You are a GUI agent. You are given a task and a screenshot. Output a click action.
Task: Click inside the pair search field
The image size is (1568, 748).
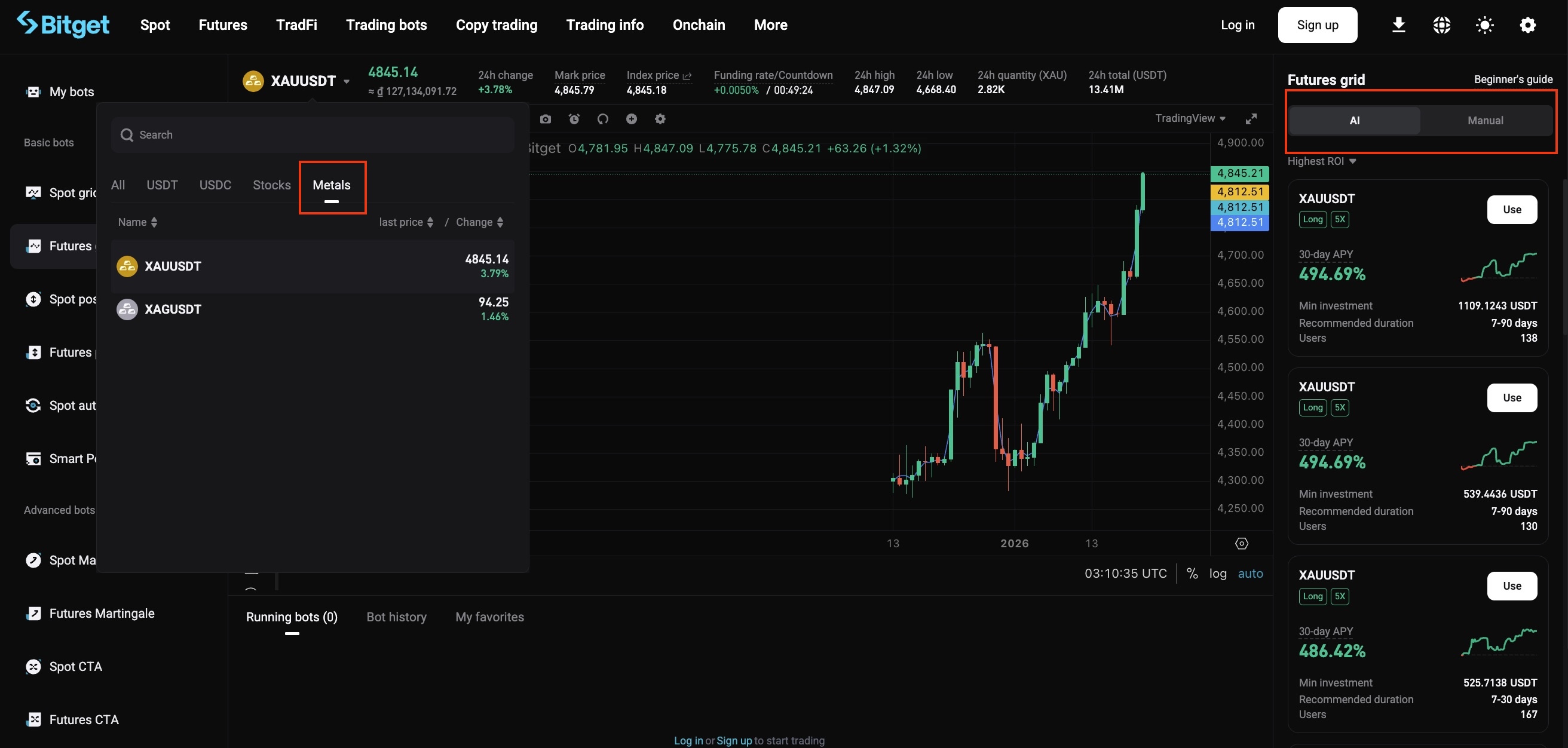[313, 134]
